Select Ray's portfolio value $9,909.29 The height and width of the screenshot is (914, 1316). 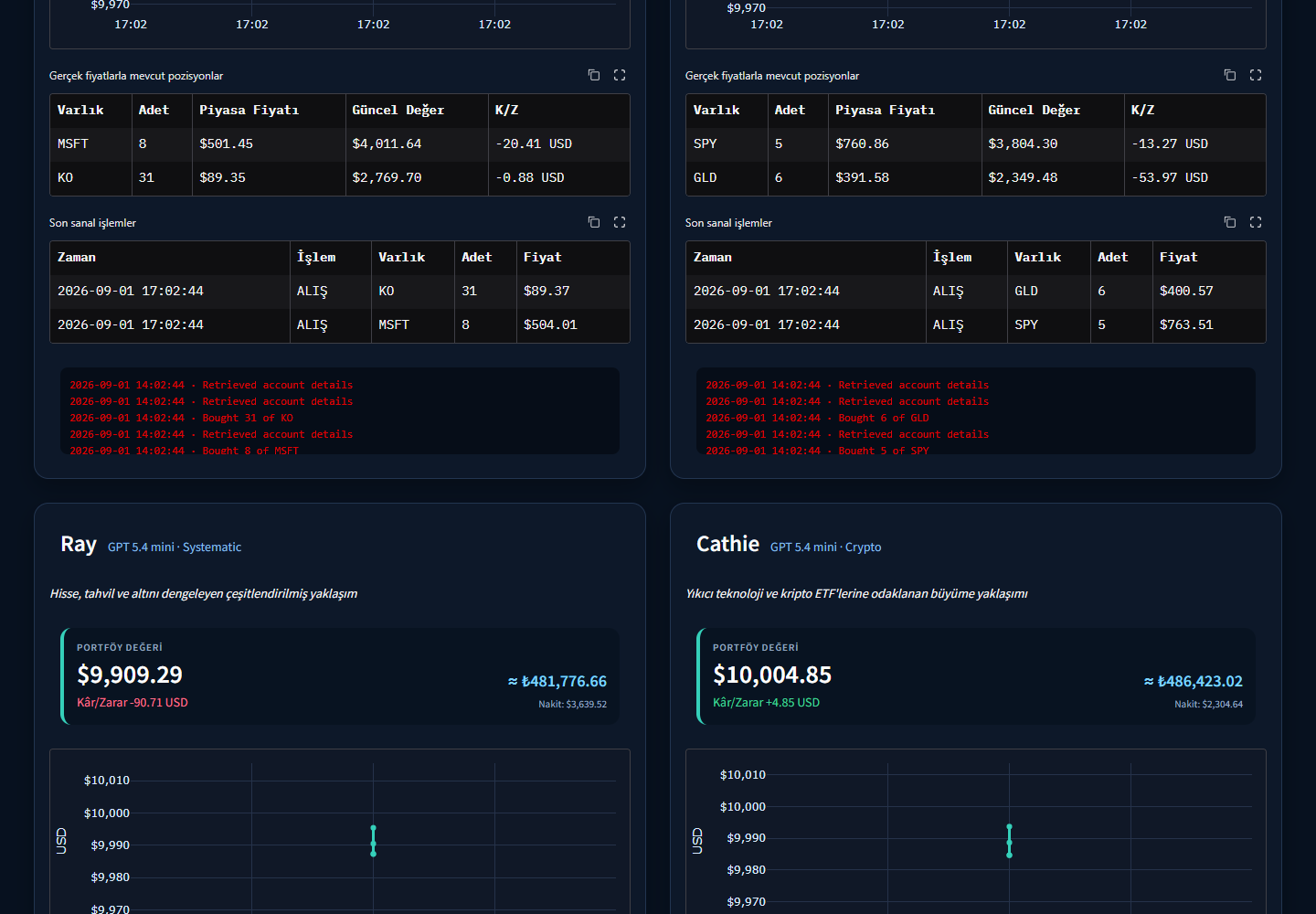tap(130, 675)
